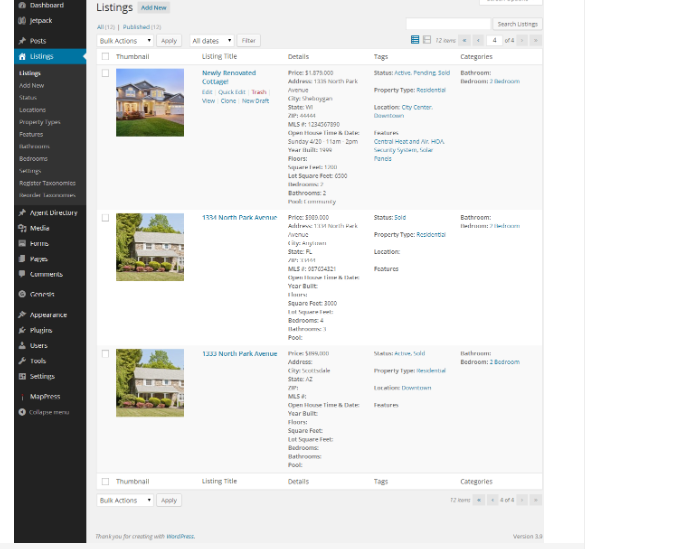Image resolution: width=688 pixels, height=549 pixels.
Task: Open the All dates dropdown
Action: click(x=212, y=40)
